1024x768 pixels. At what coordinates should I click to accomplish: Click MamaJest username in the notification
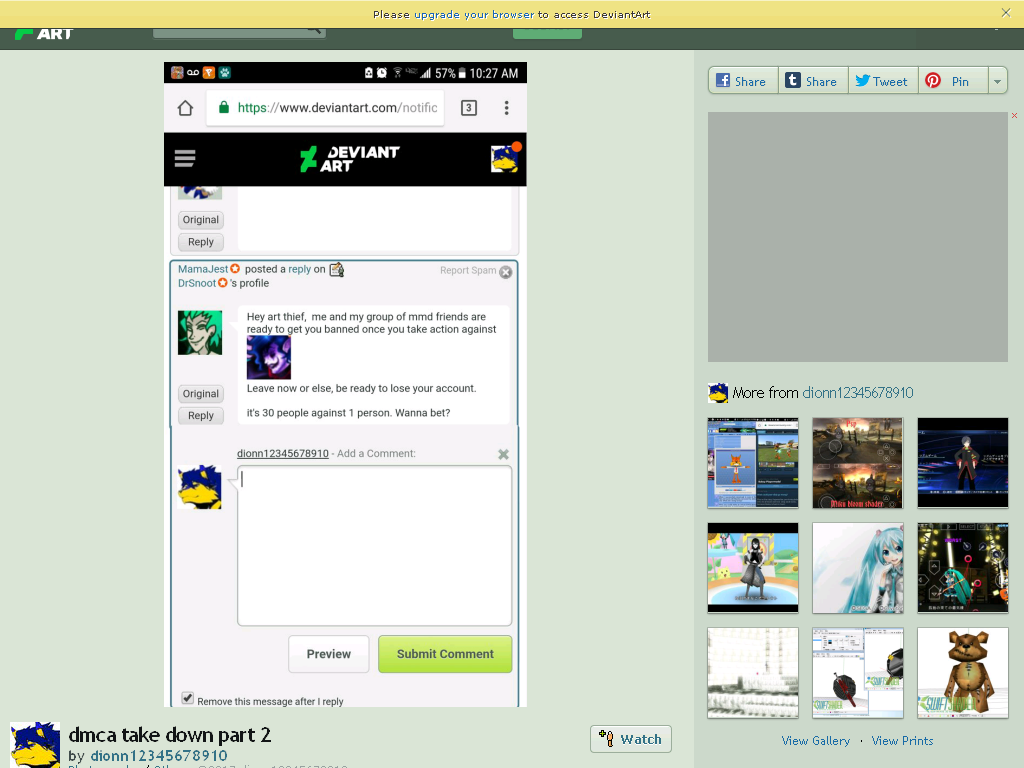203,269
